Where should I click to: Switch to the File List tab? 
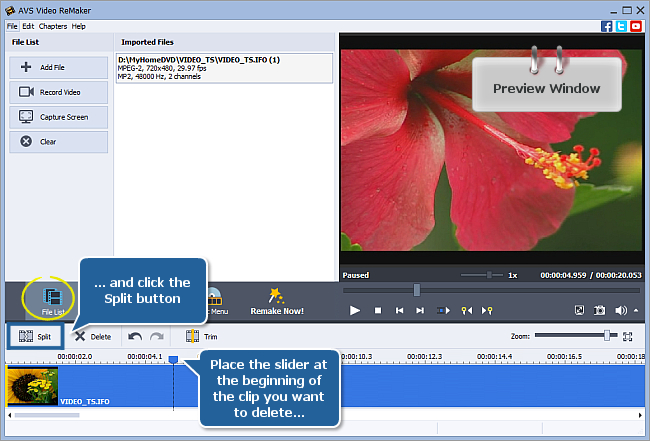pyautogui.click(x=53, y=301)
